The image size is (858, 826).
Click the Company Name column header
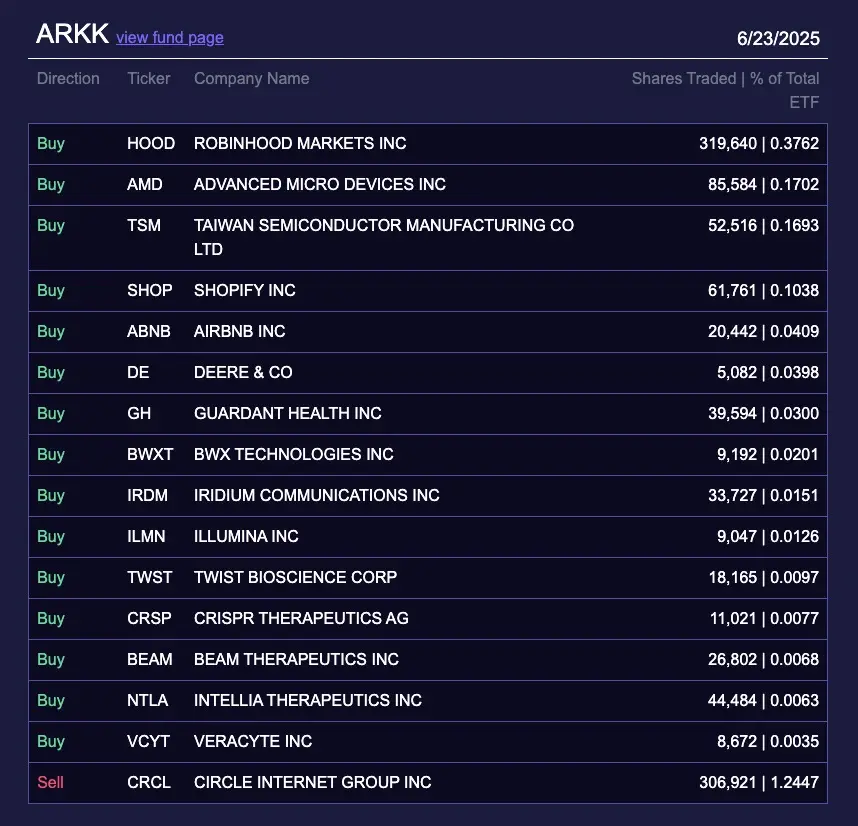251,78
